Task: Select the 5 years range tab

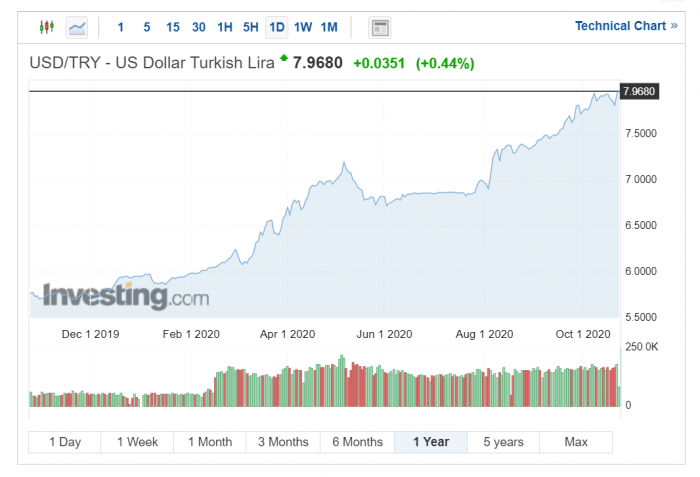Action: pyautogui.click(x=503, y=442)
